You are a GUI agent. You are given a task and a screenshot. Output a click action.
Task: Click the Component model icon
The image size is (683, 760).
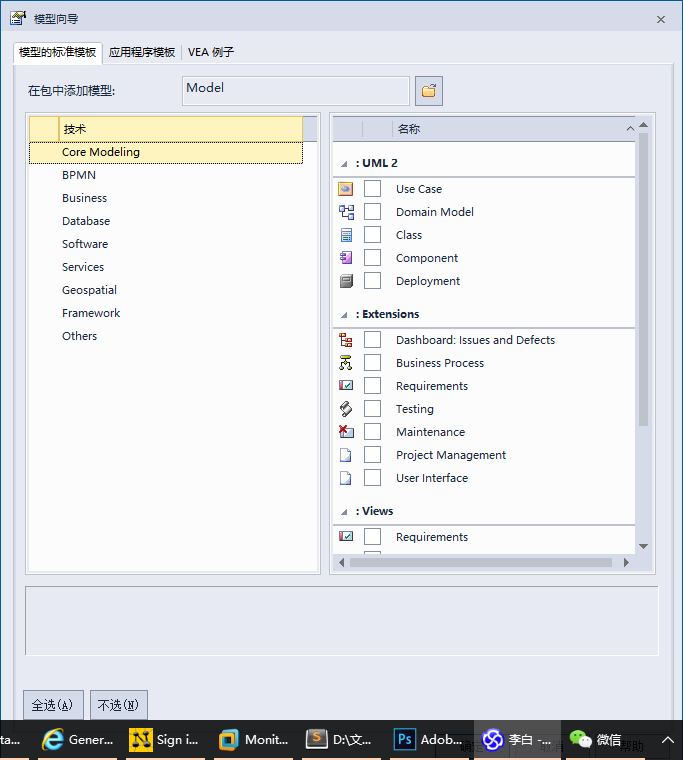346,258
